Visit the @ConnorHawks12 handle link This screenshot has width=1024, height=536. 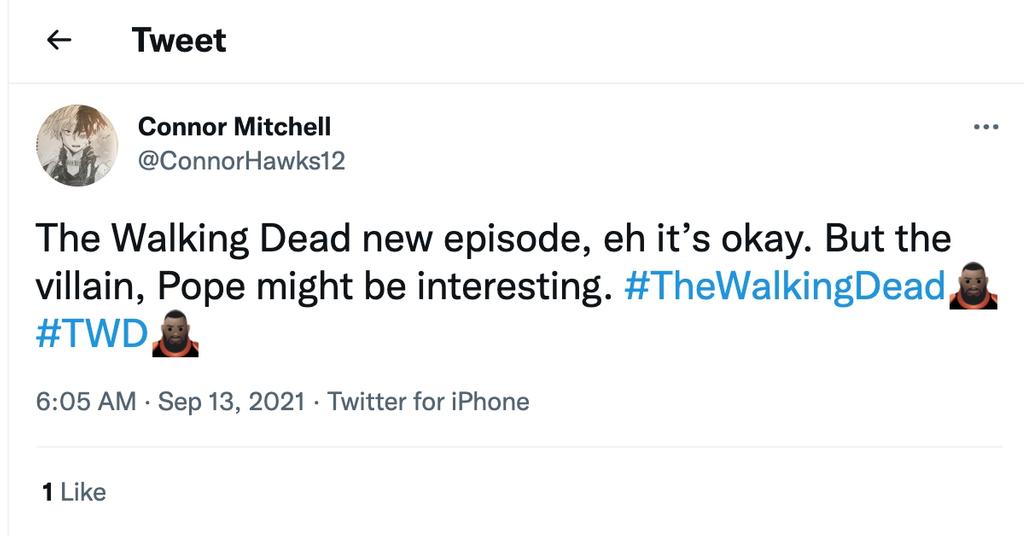(241, 160)
